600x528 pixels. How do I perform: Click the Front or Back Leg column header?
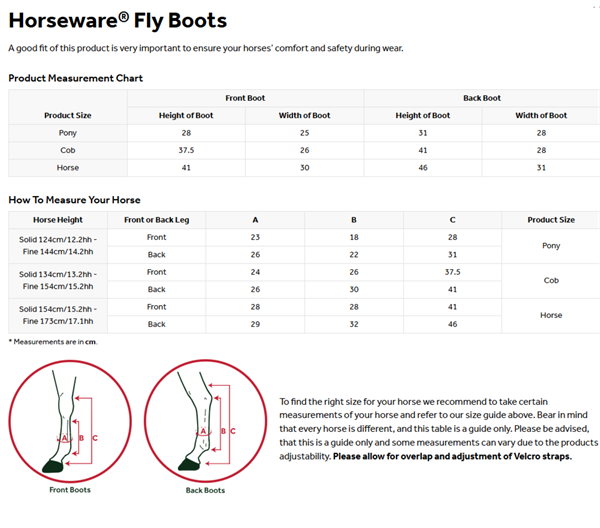(x=156, y=220)
